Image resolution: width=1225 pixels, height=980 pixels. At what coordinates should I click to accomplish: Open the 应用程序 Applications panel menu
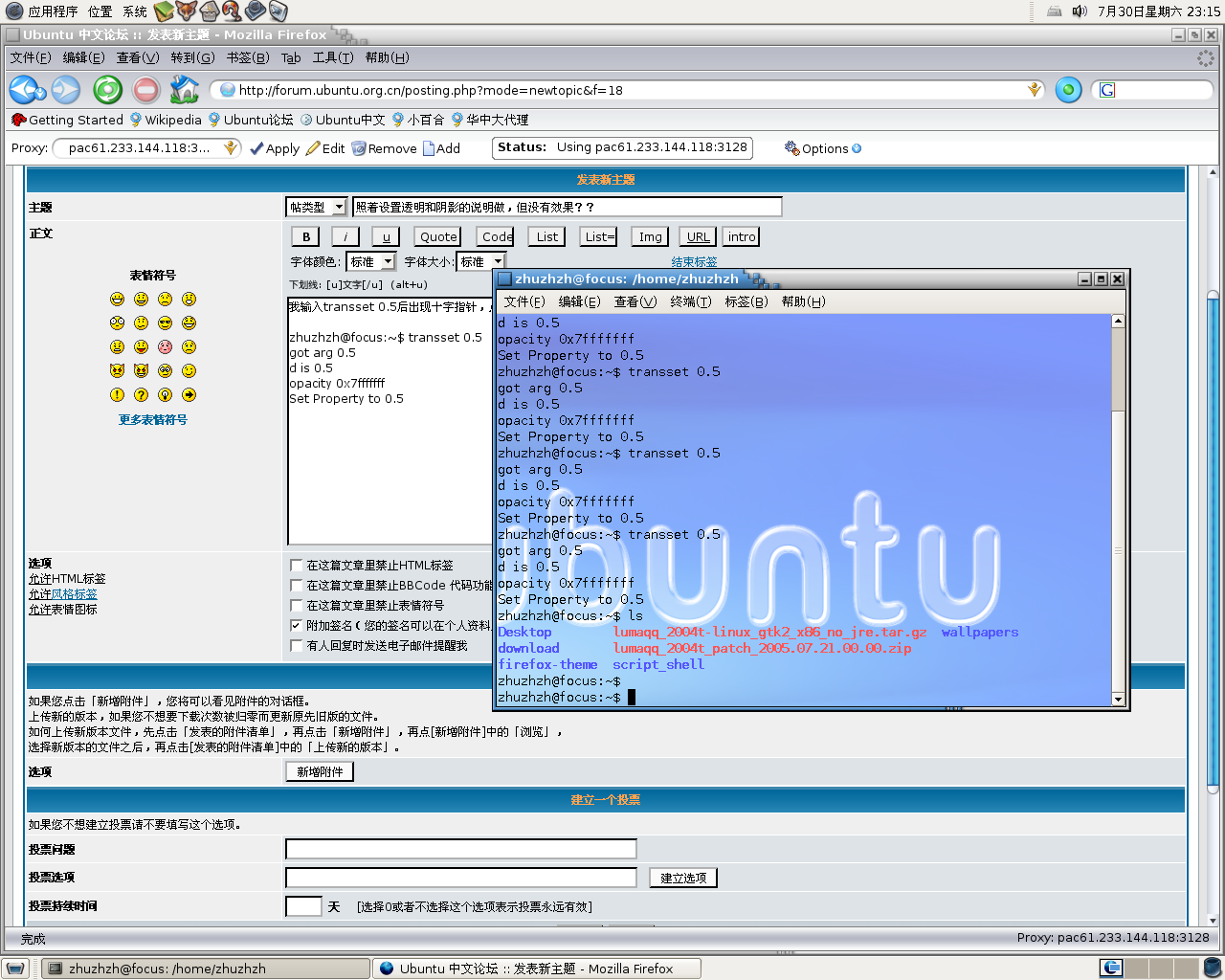pos(53,11)
